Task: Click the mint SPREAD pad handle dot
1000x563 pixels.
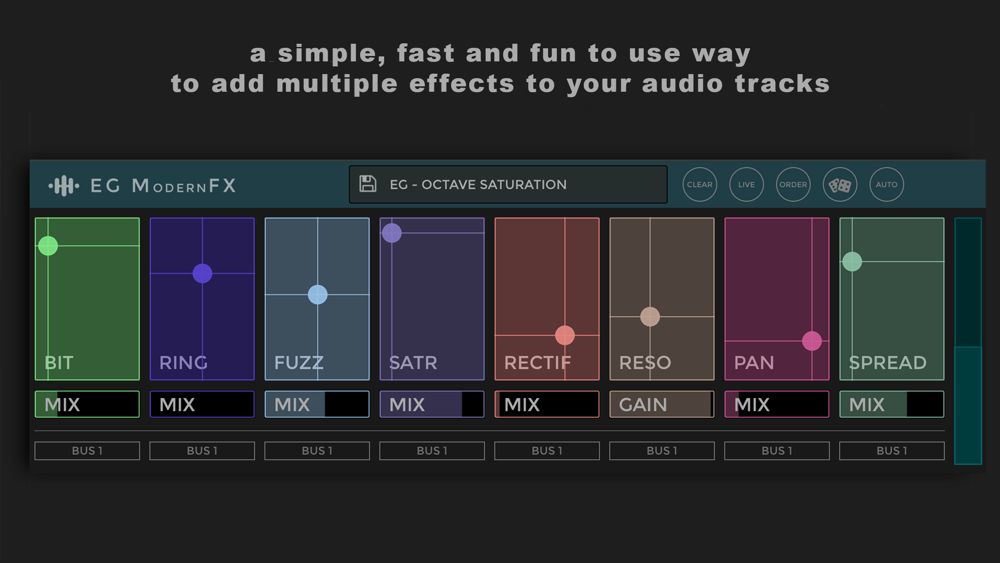Action: point(852,261)
